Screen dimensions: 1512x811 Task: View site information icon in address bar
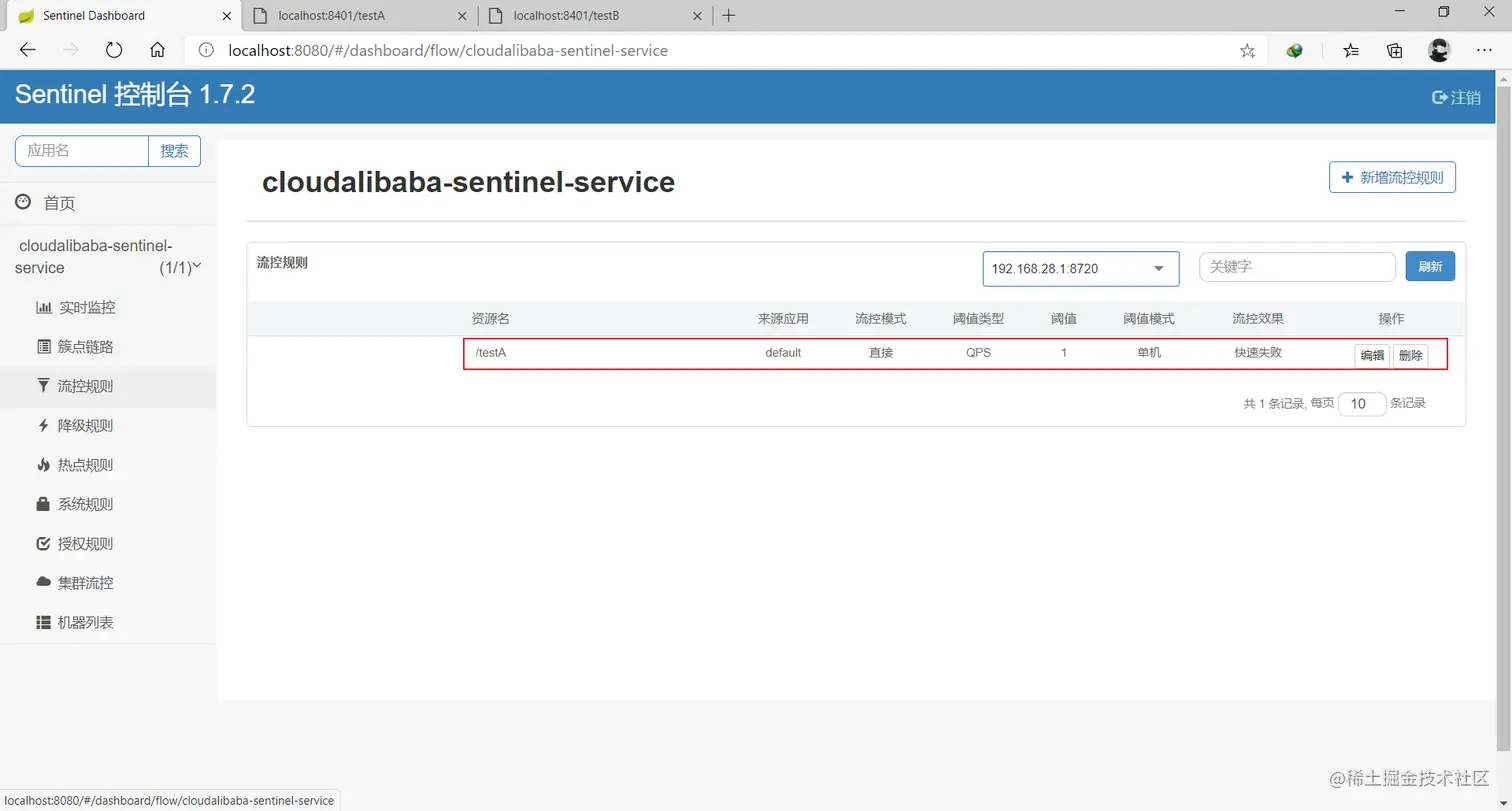(x=205, y=50)
